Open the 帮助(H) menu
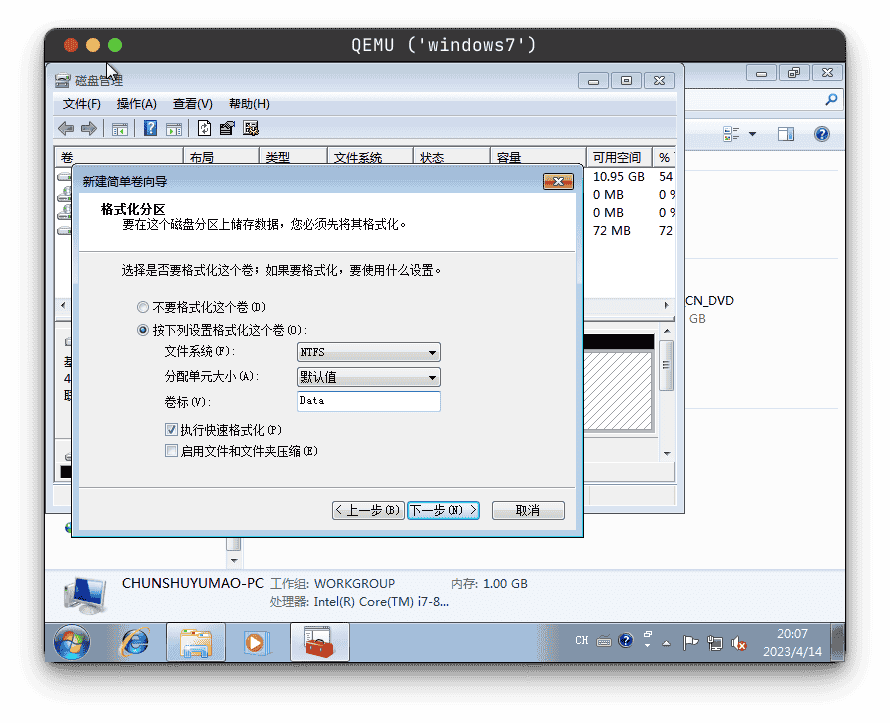The height and width of the screenshot is (723, 890). (x=249, y=104)
